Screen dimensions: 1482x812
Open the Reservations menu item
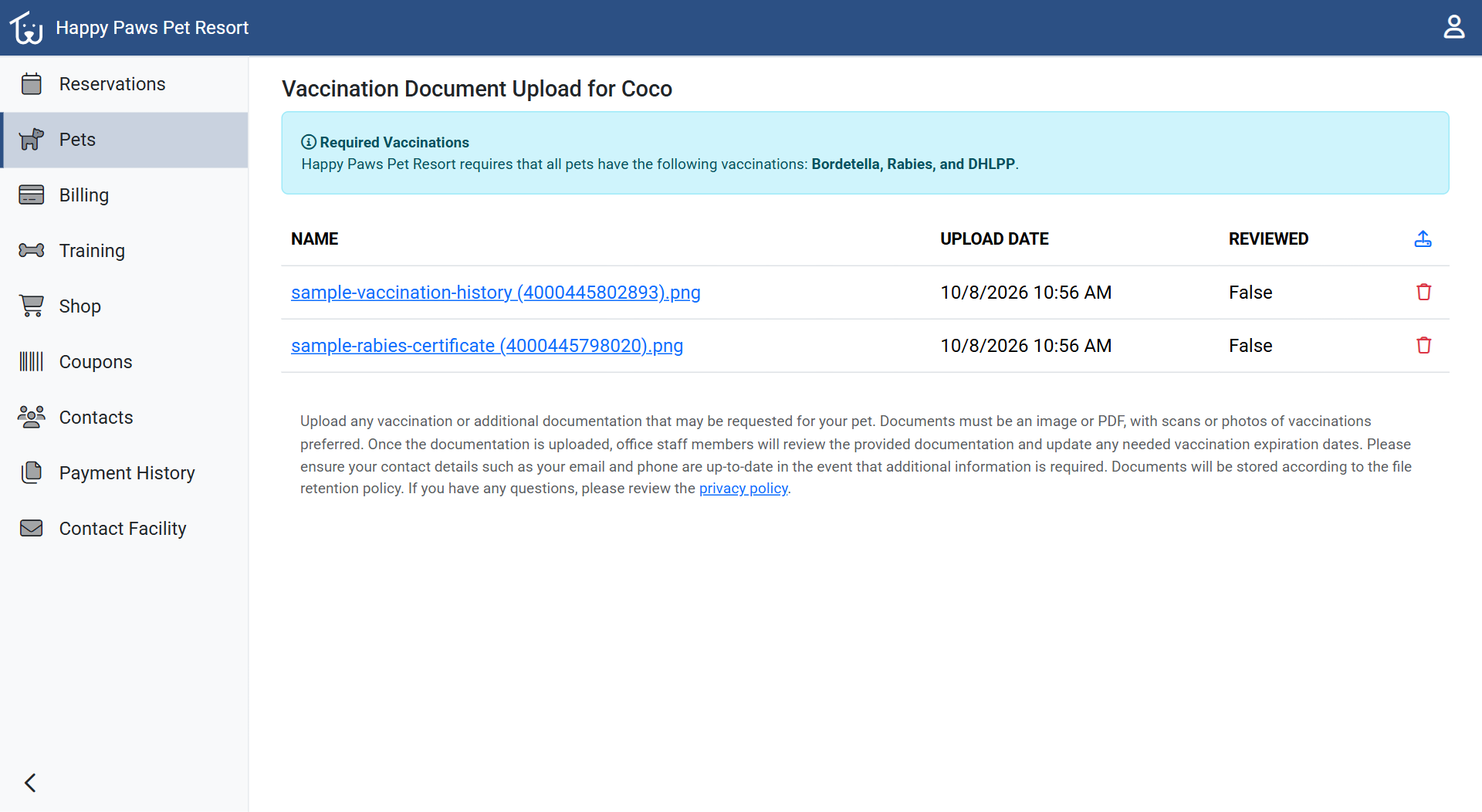click(124, 84)
